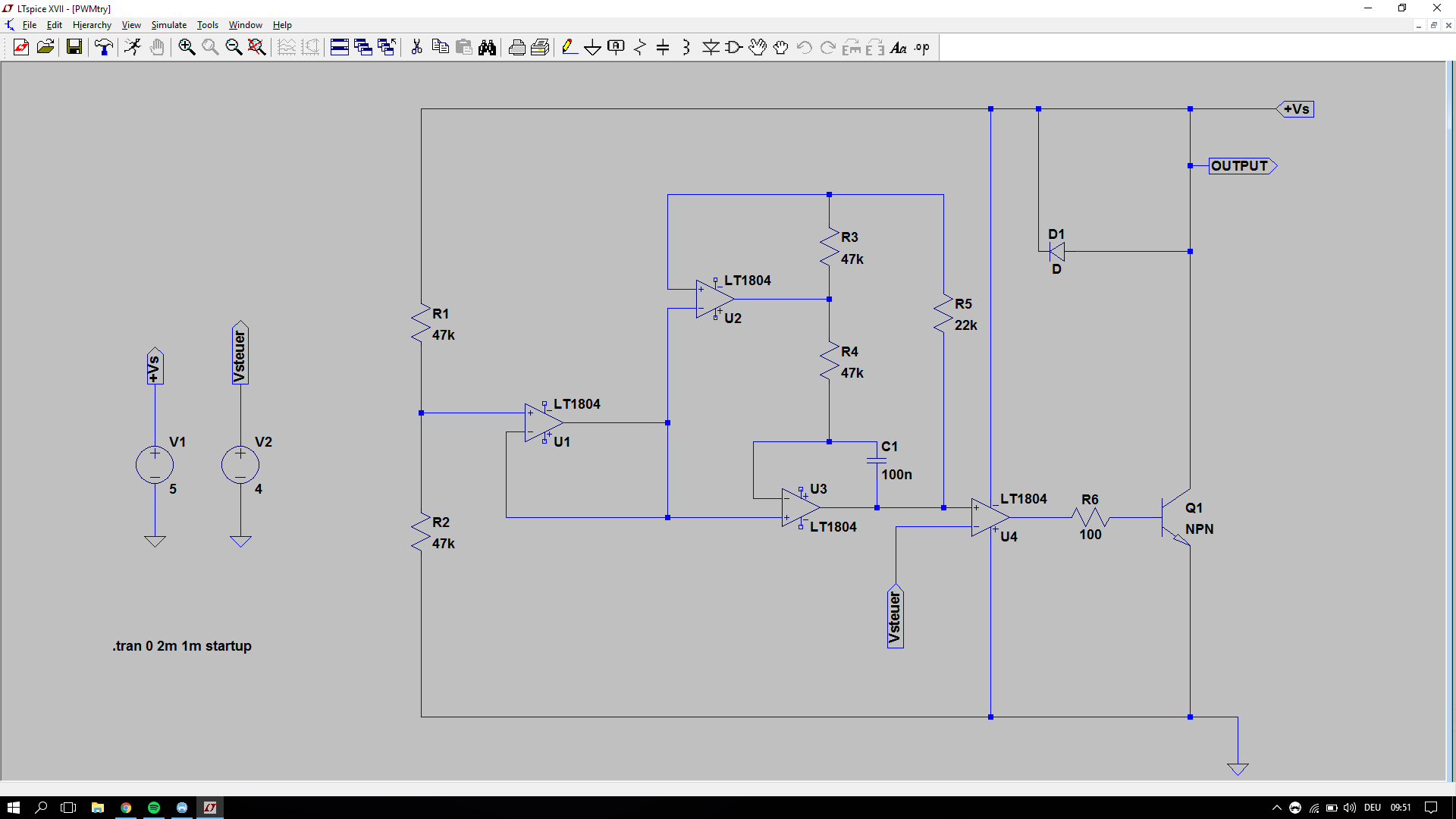Screen dimensions: 1456x819
Task: Click the OUTPUT net label
Action: click(x=1242, y=165)
